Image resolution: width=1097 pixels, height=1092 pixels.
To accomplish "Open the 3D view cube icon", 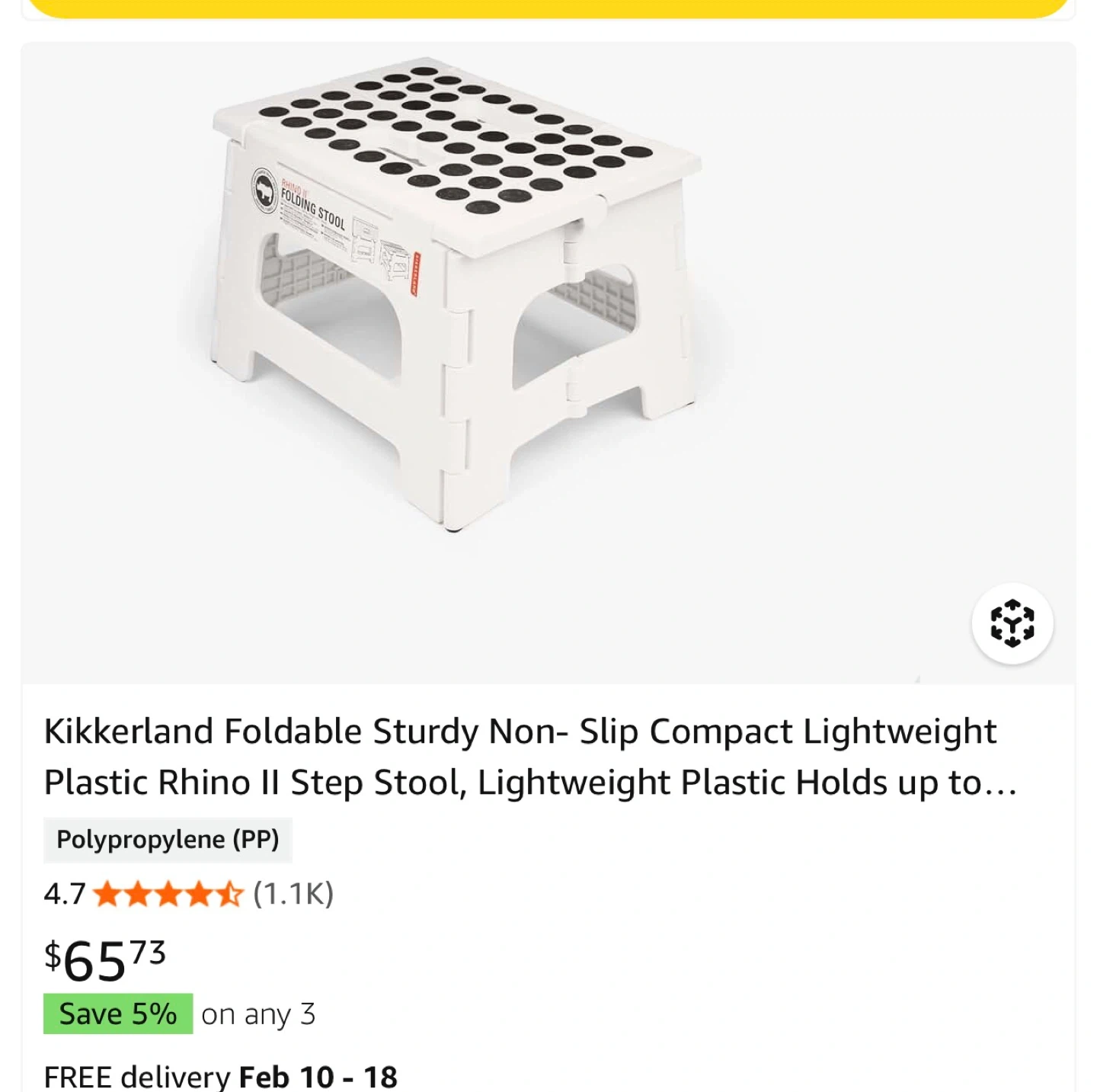I will coord(1012,623).
